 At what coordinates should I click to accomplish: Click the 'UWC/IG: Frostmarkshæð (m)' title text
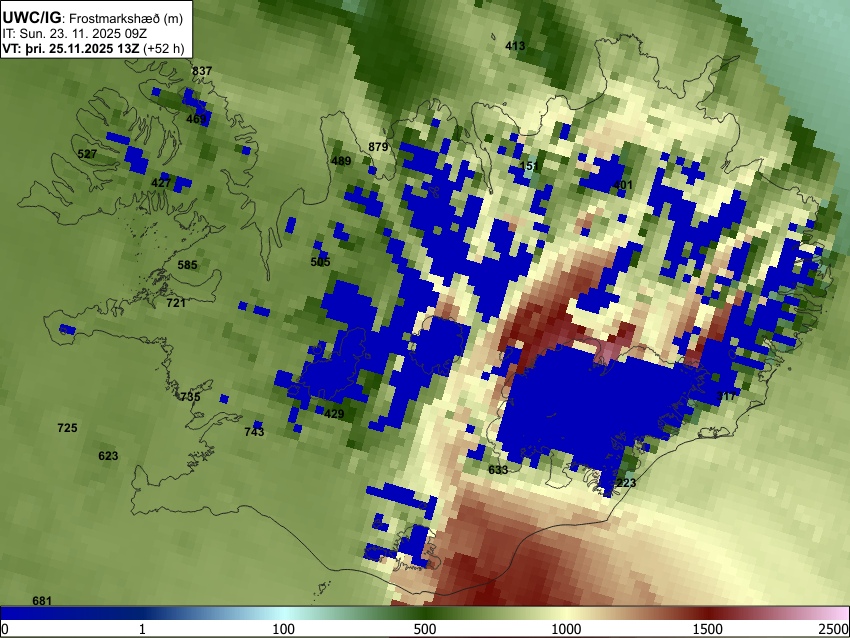pos(93,18)
